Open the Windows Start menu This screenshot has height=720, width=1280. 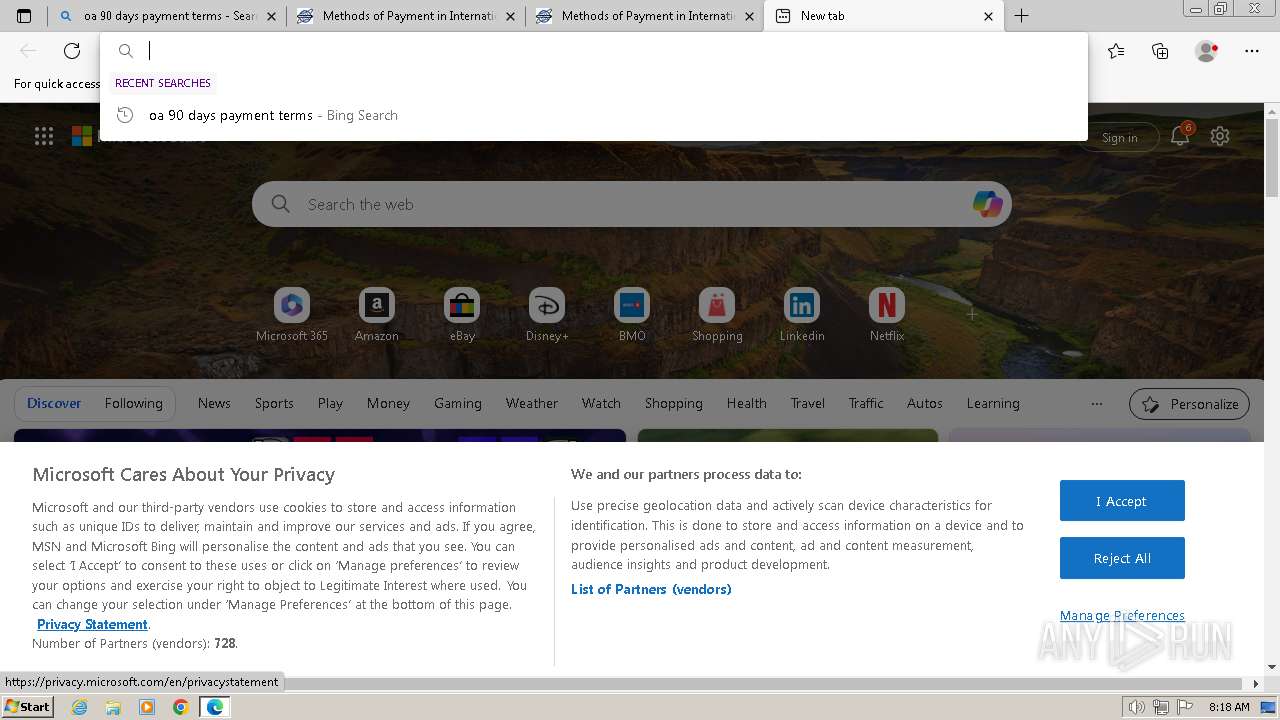27,707
